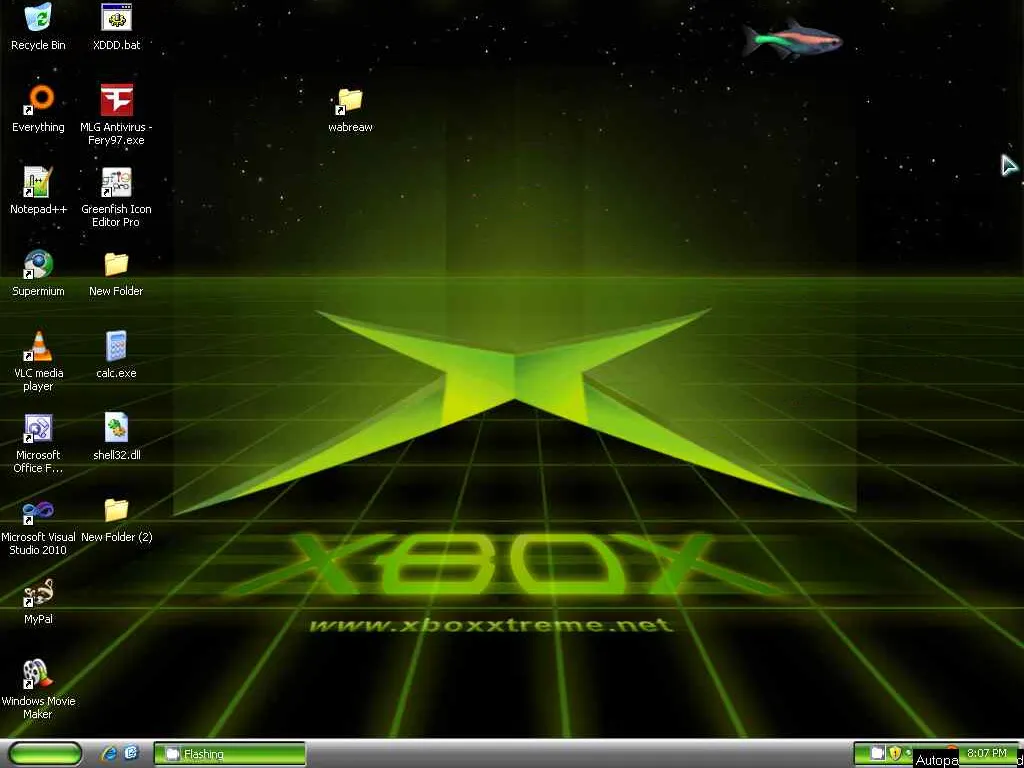Click the white tray icon beside the shield
The image size is (1024, 768).
click(878, 753)
